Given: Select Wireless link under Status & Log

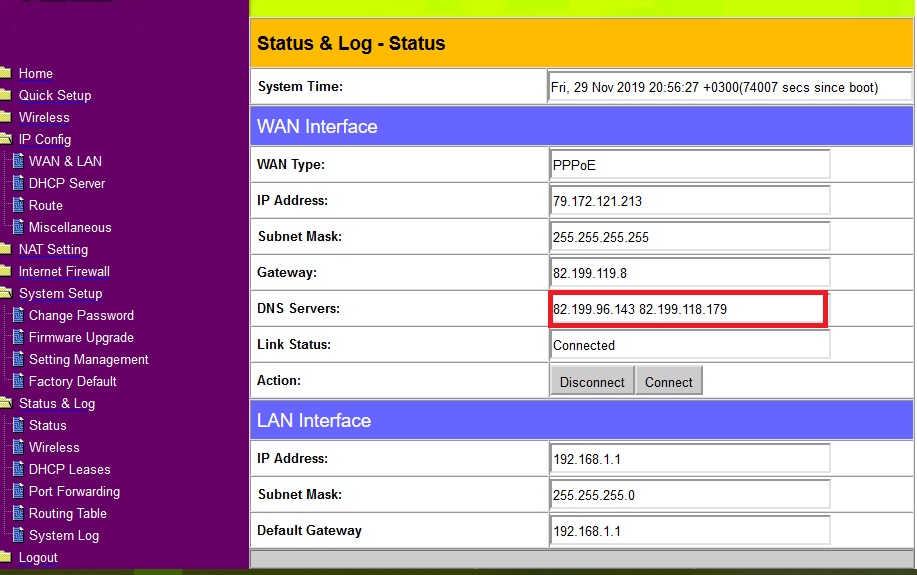Looking at the screenshot, I should point(54,447).
